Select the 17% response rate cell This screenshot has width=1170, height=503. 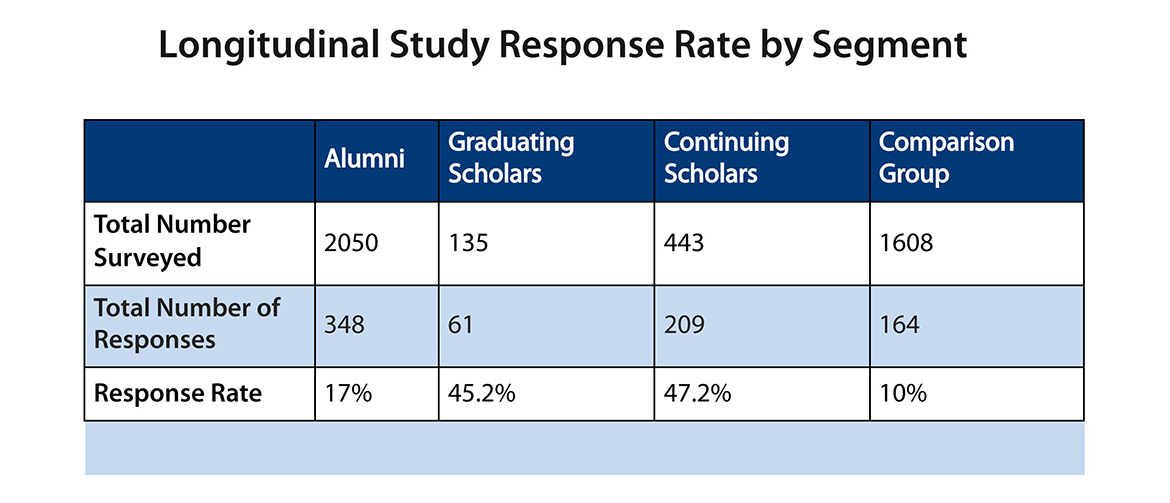click(x=348, y=394)
